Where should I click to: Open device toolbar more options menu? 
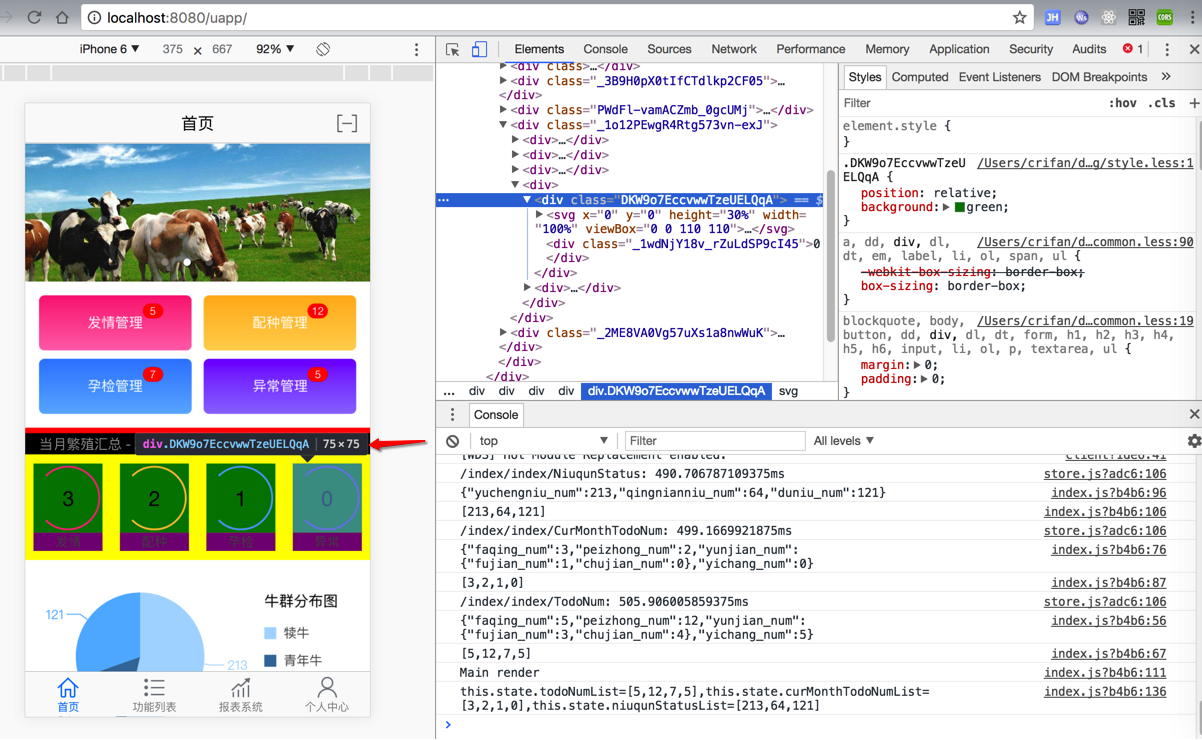[x=417, y=49]
